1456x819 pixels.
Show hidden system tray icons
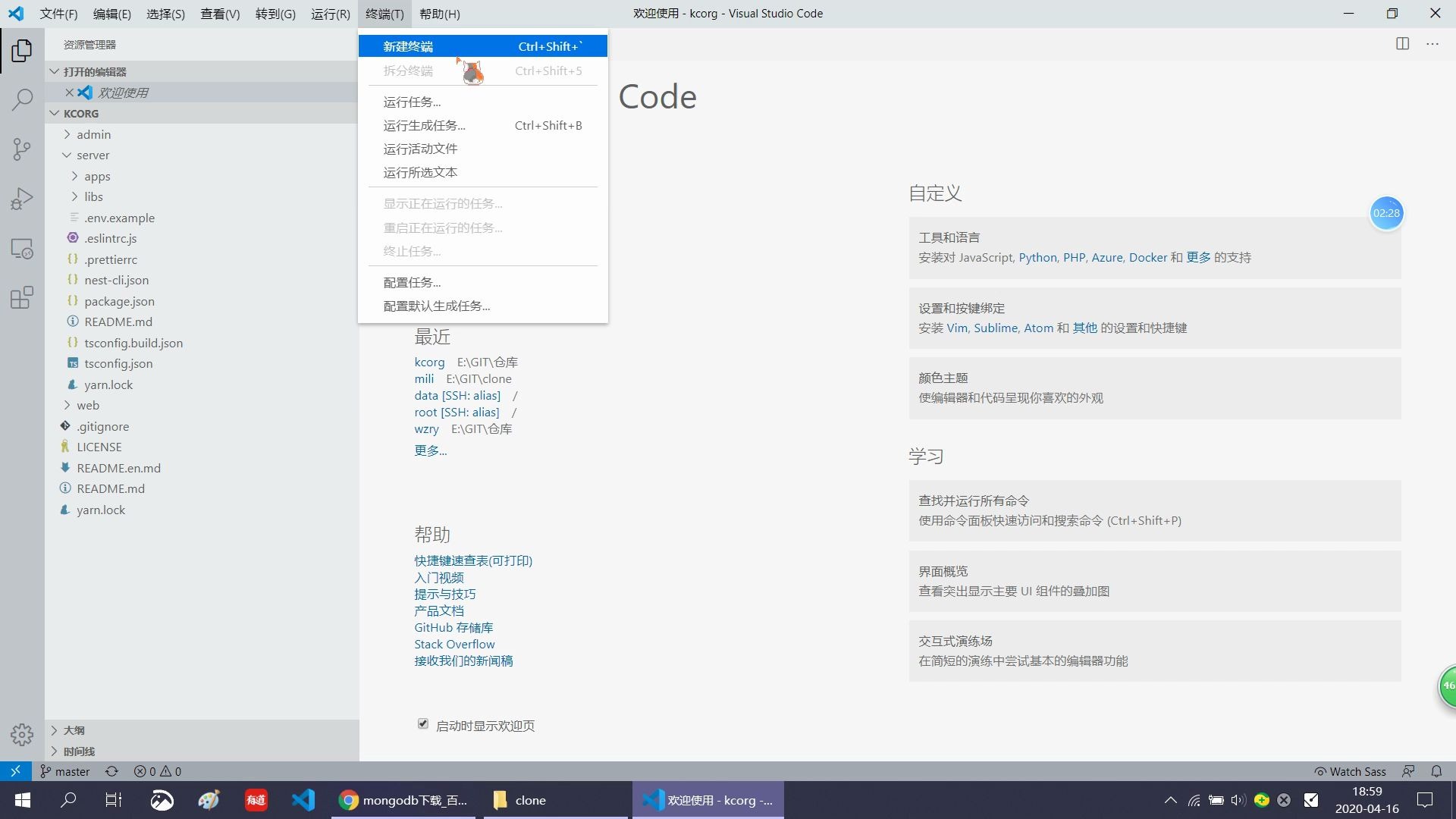pos(1171,800)
